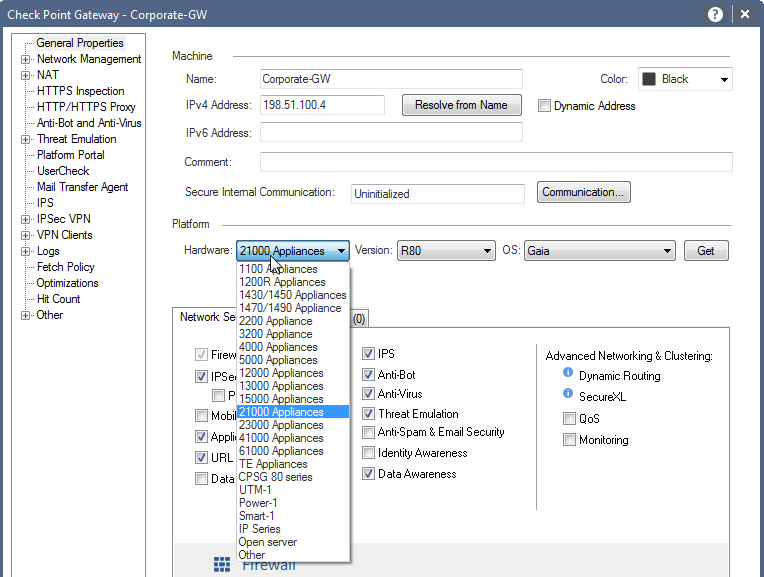The image size is (764, 577).
Task: Select UTM-1 hardware option
Action: [293, 490]
